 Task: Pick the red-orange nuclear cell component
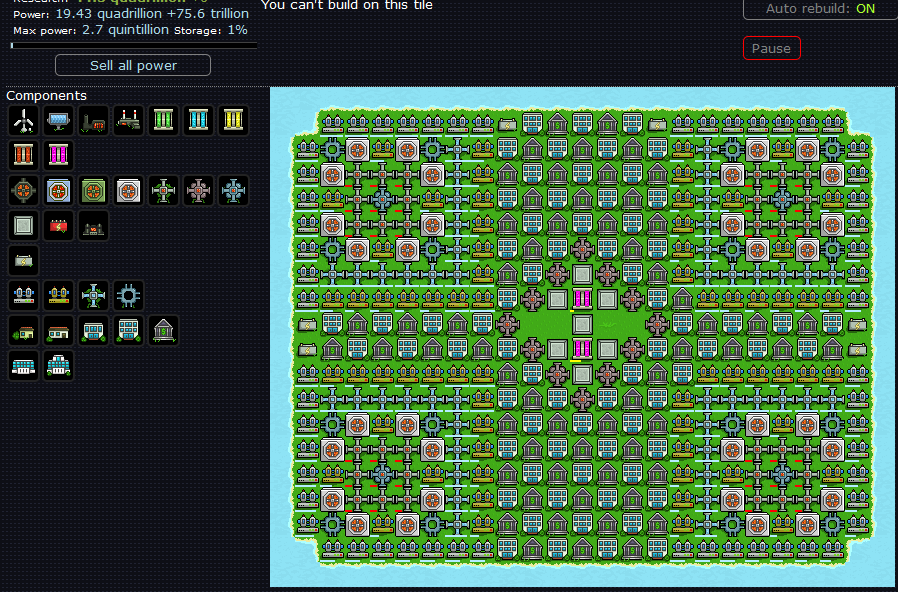click(x=23, y=155)
